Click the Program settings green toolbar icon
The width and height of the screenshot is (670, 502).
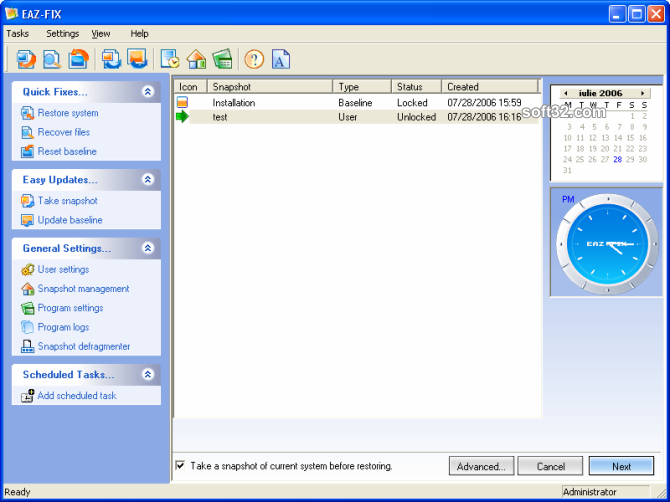tap(222, 59)
